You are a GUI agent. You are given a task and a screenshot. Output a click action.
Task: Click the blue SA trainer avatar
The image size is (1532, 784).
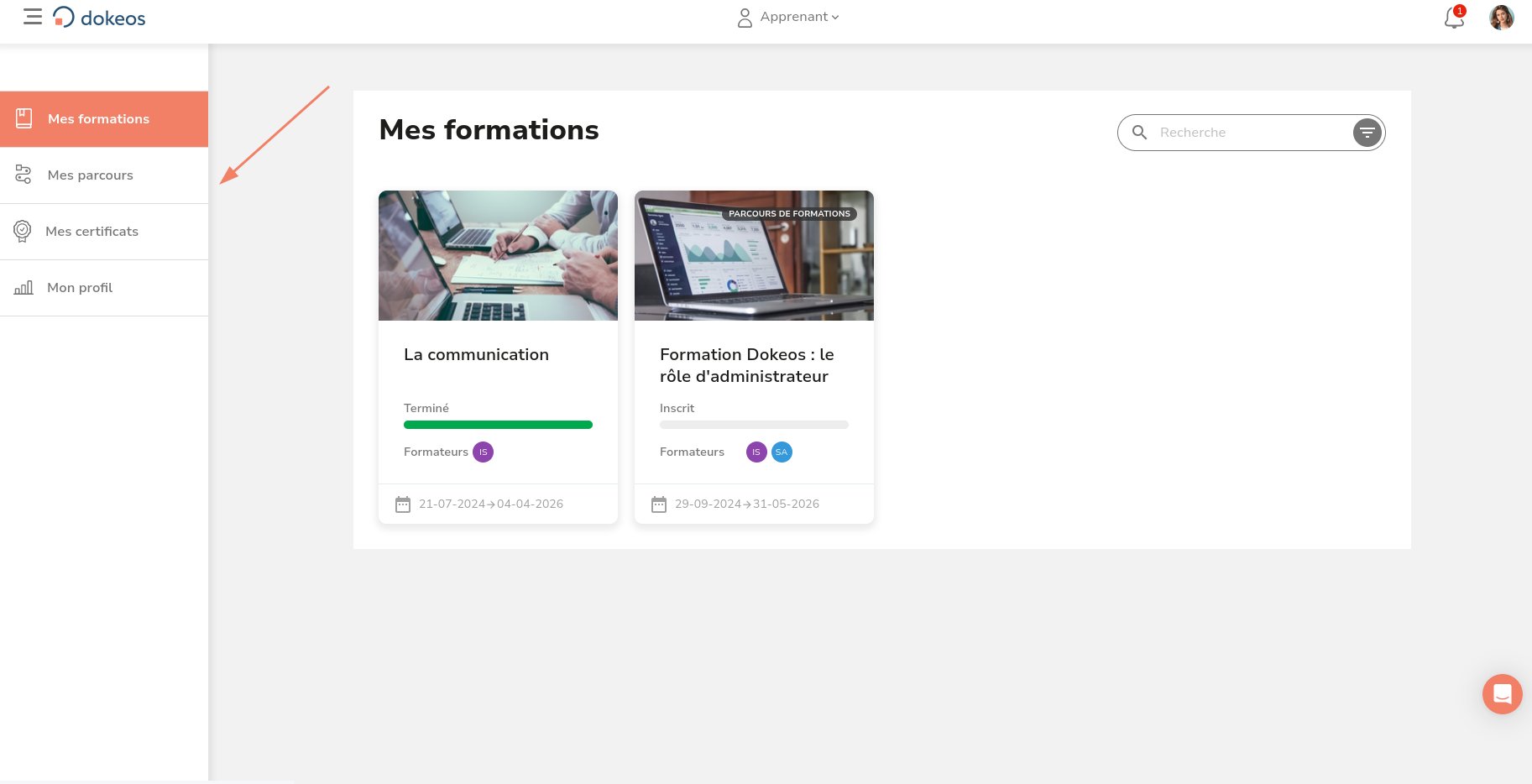click(x=782, y=452)
